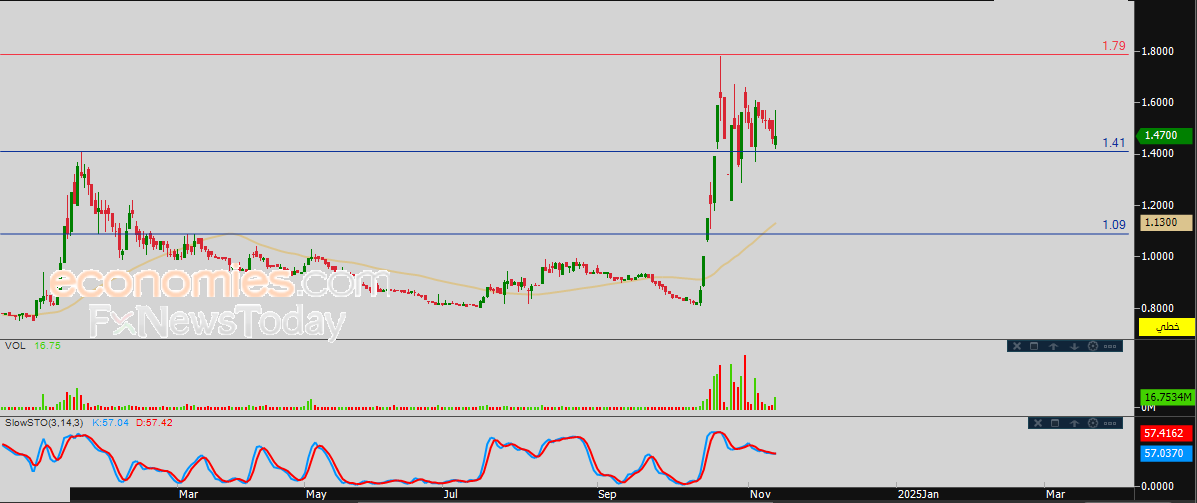The image size is (1197, 503).
Task: Open VOL indicator settings gear
Action: [1093, 347]
